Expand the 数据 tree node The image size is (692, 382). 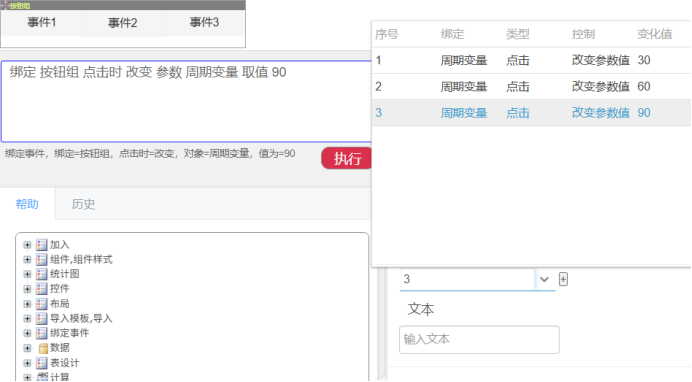point(27,348)
